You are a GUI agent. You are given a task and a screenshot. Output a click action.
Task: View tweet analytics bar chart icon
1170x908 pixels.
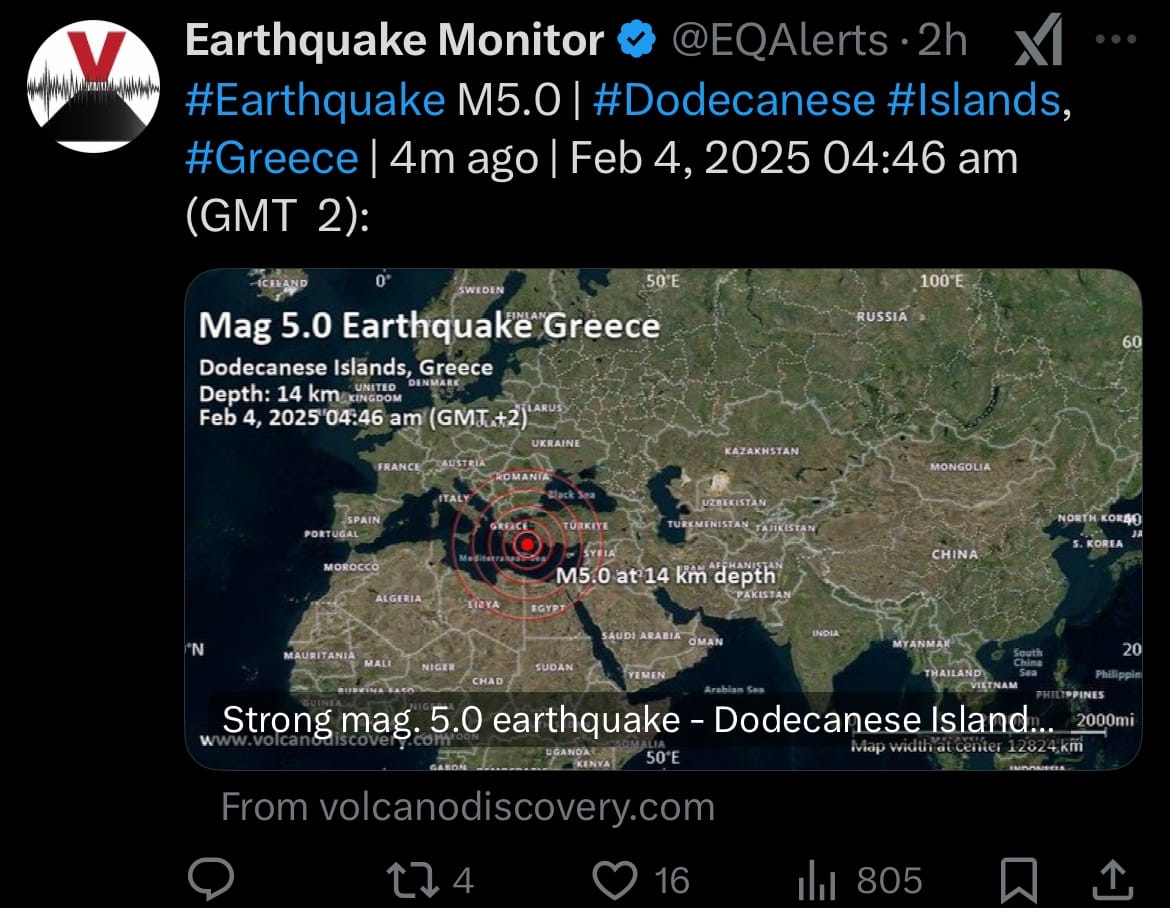(x=816, y=880)
